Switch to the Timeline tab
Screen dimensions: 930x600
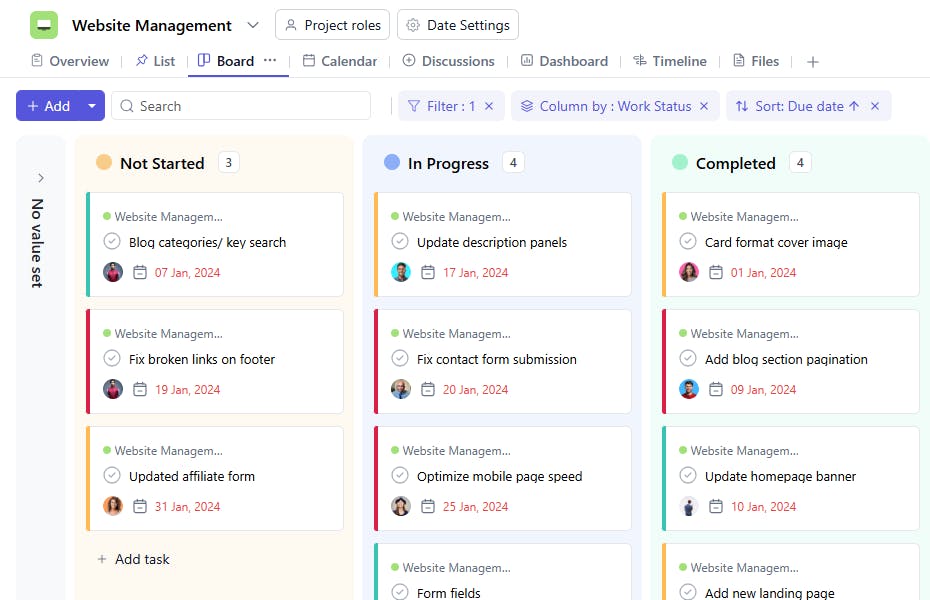pos(669,61)
